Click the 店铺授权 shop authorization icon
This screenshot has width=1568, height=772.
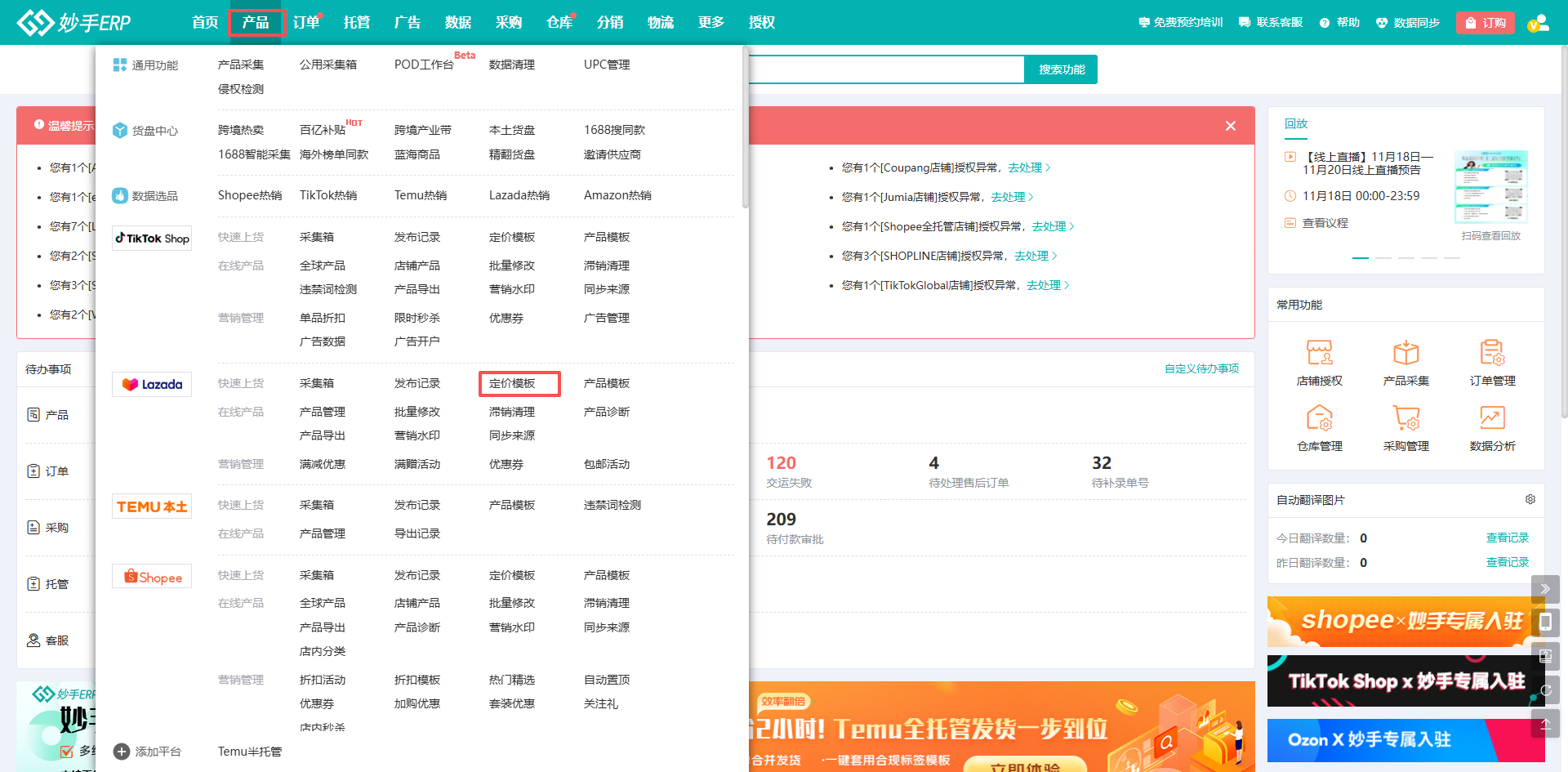(1319, 353)
